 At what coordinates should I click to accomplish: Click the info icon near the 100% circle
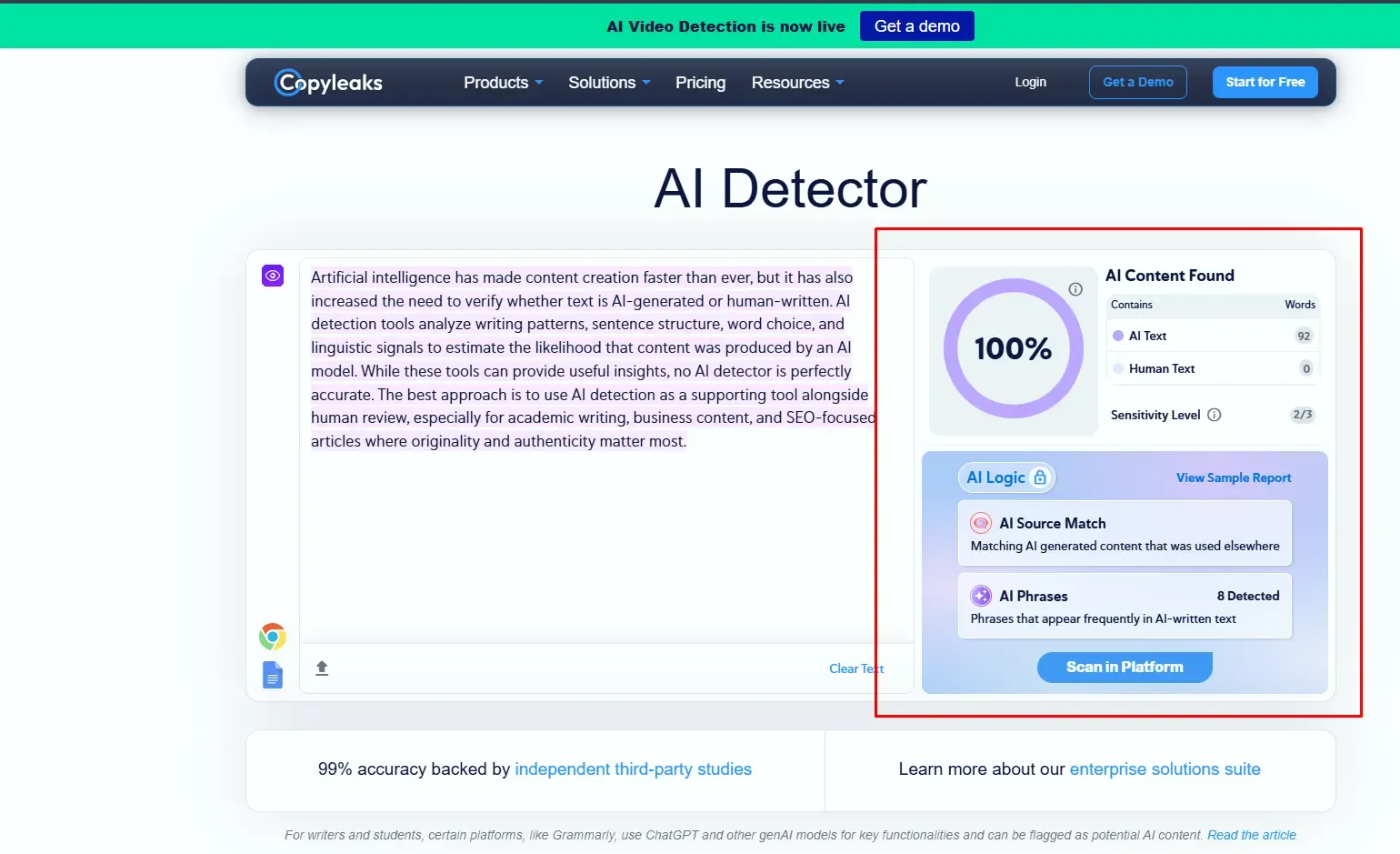[x=1075, y=289]
